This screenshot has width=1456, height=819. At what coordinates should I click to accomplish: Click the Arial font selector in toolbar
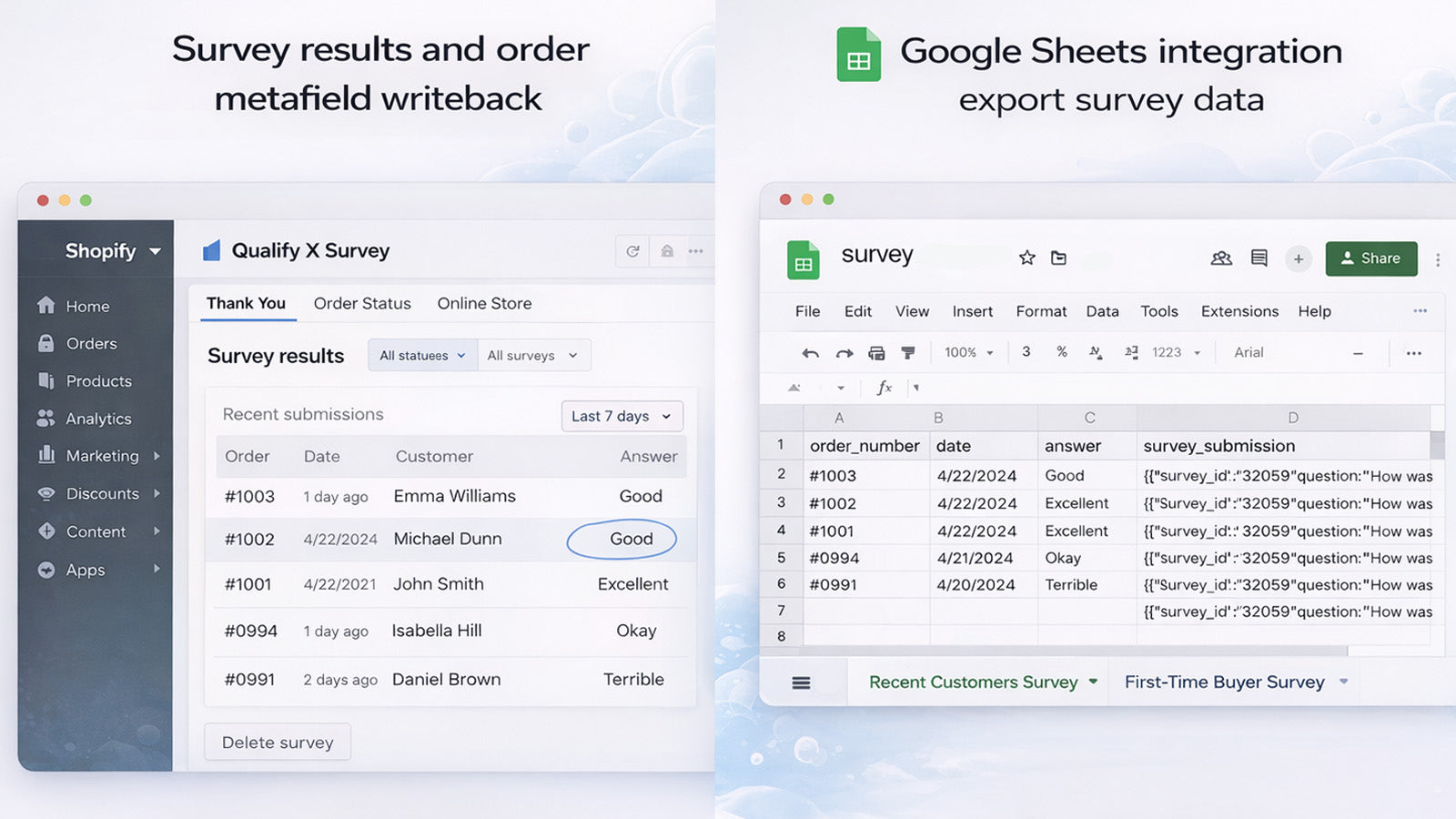1249,352
